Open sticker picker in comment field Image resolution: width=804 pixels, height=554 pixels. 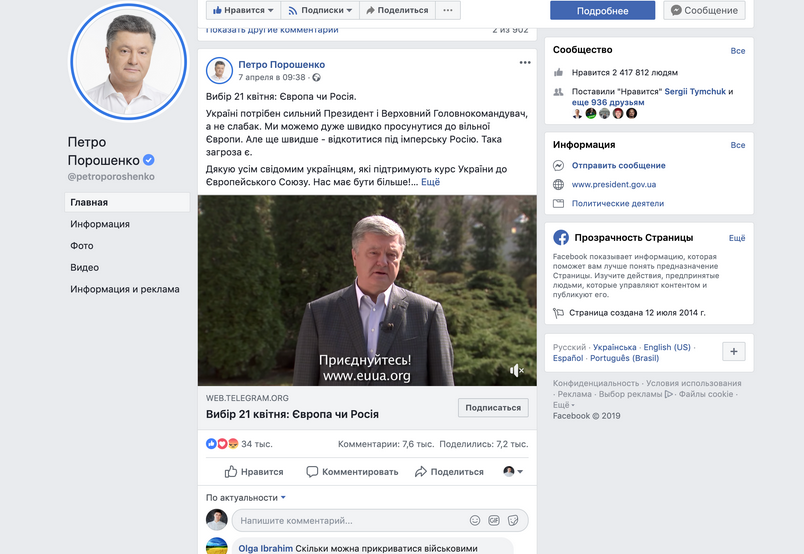pos(512,521)
